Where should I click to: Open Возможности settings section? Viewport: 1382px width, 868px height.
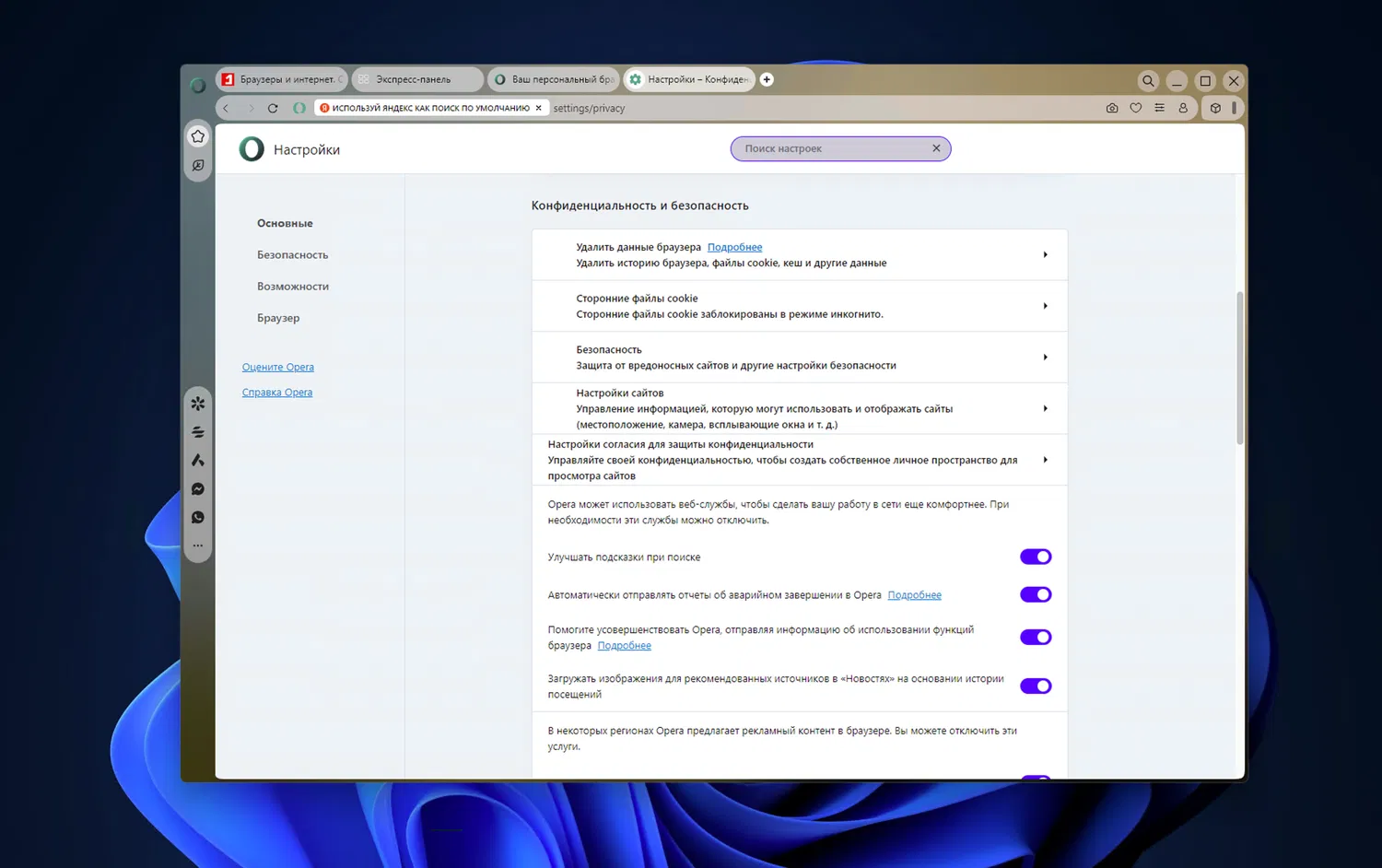[293, 287]
